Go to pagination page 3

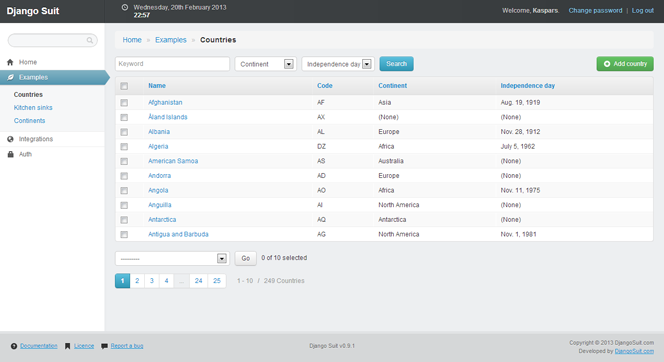[x=152, y=281]
